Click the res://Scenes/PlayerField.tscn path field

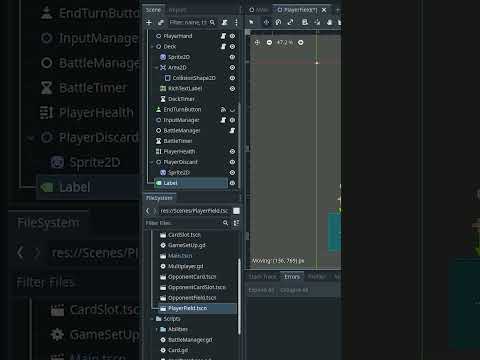[x=194, y=211]
